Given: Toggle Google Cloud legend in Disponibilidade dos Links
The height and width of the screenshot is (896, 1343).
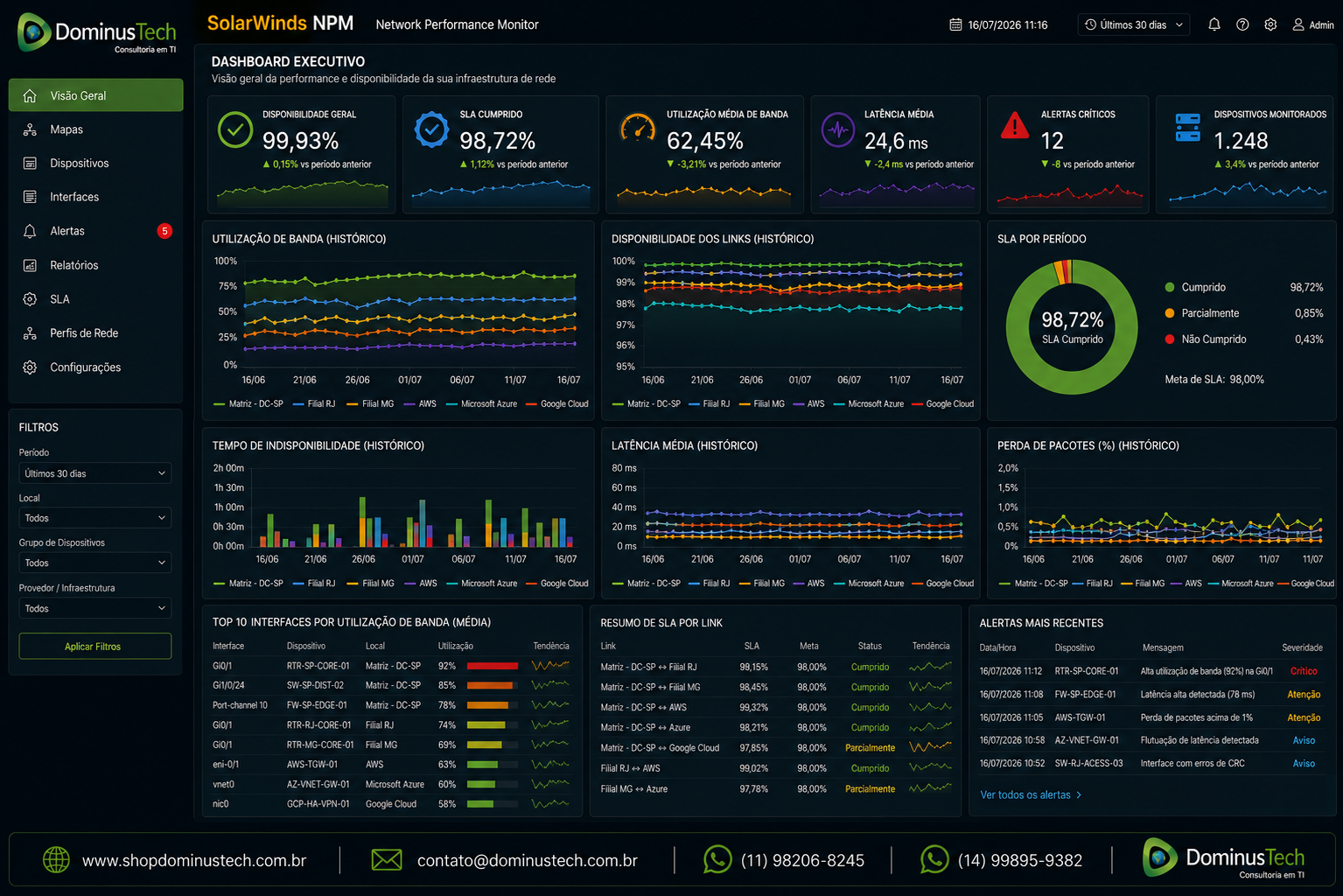Looking at the screenshot, I should click(943, 404).
